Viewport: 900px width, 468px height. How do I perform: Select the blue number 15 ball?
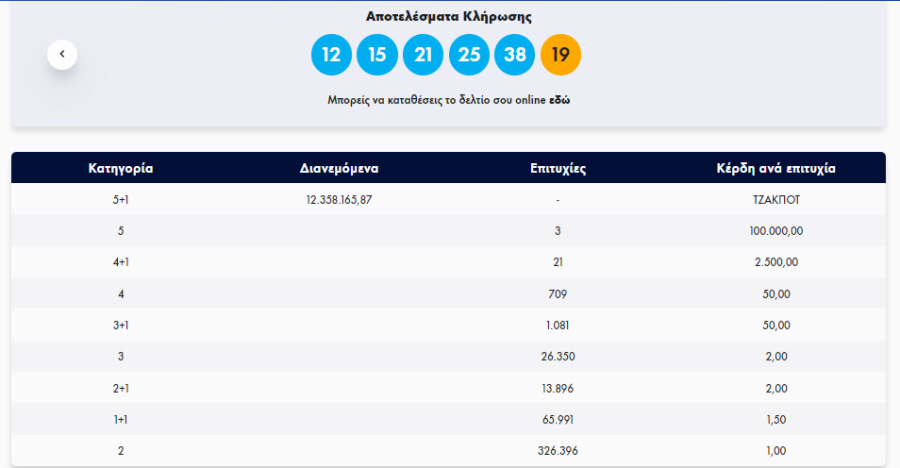pyautogui.click(x=377, y=54)
